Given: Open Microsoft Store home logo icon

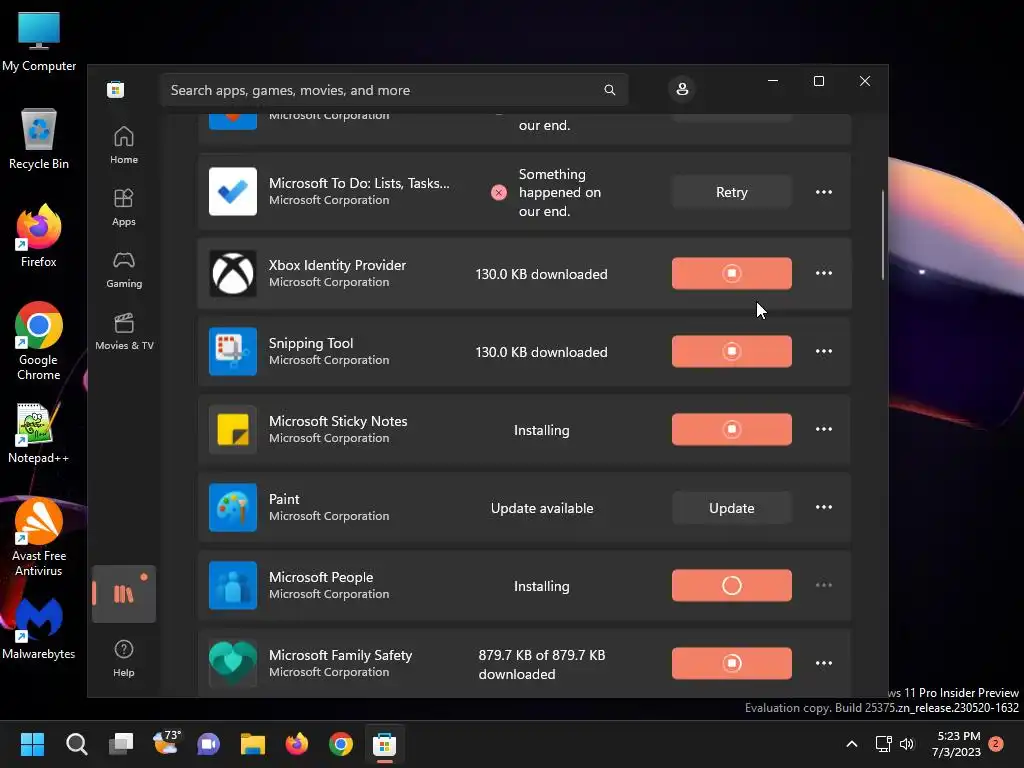Looking at the screenshot, I should click(116, 89).
